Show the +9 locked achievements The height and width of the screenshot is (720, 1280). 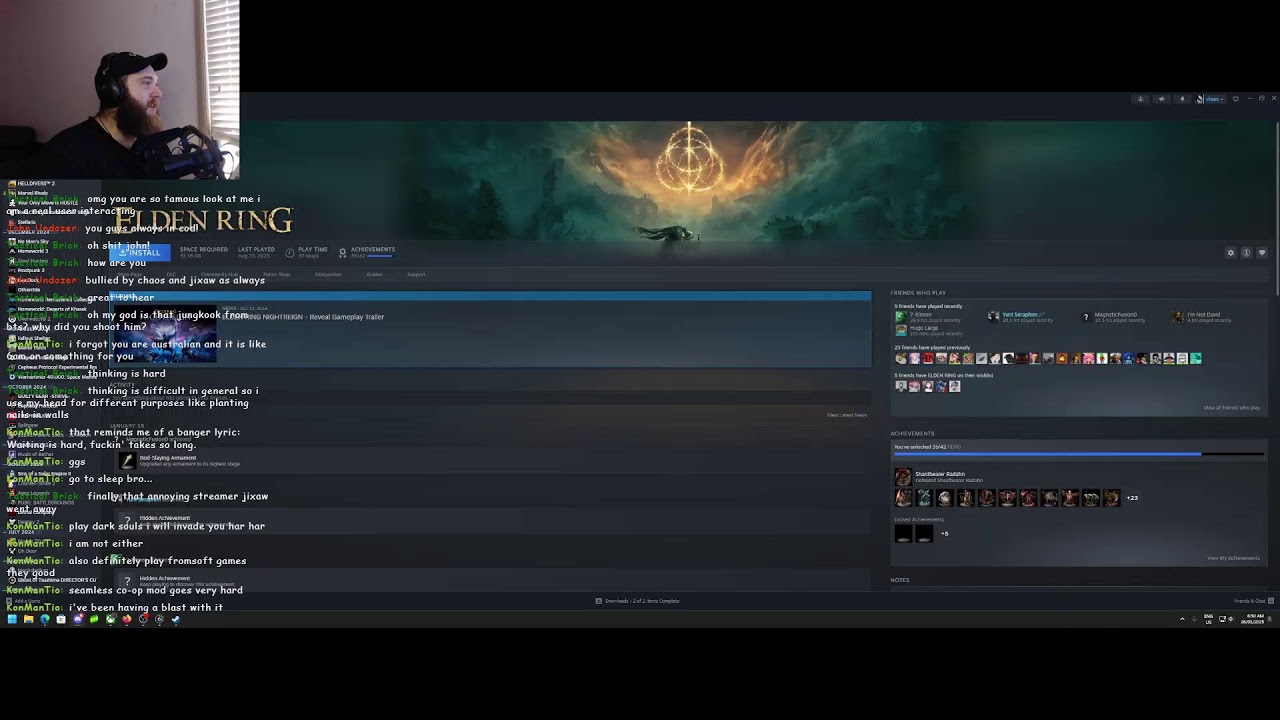(x=944, y=534)
